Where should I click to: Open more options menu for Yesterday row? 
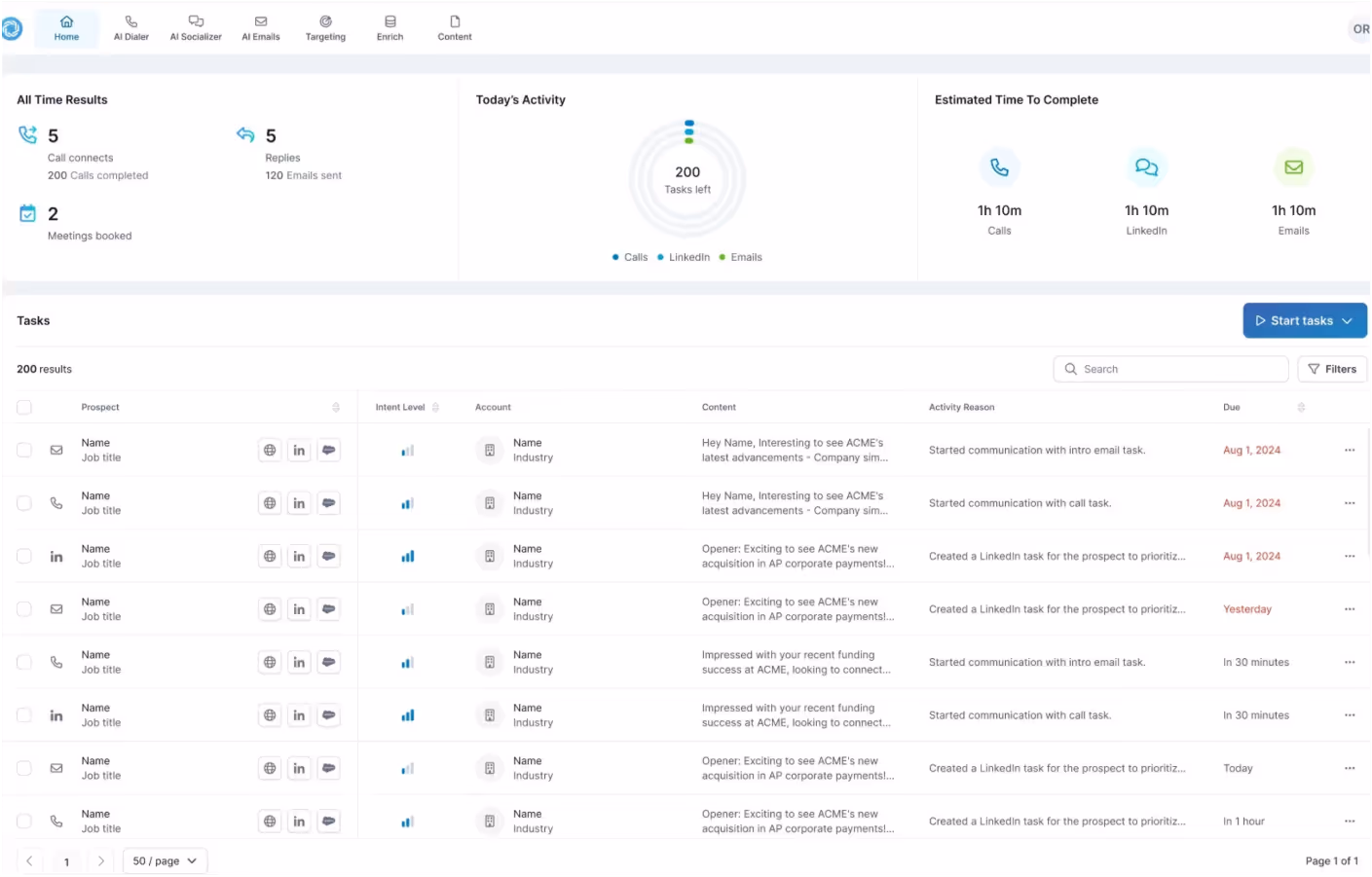[x=1350, y=609]
